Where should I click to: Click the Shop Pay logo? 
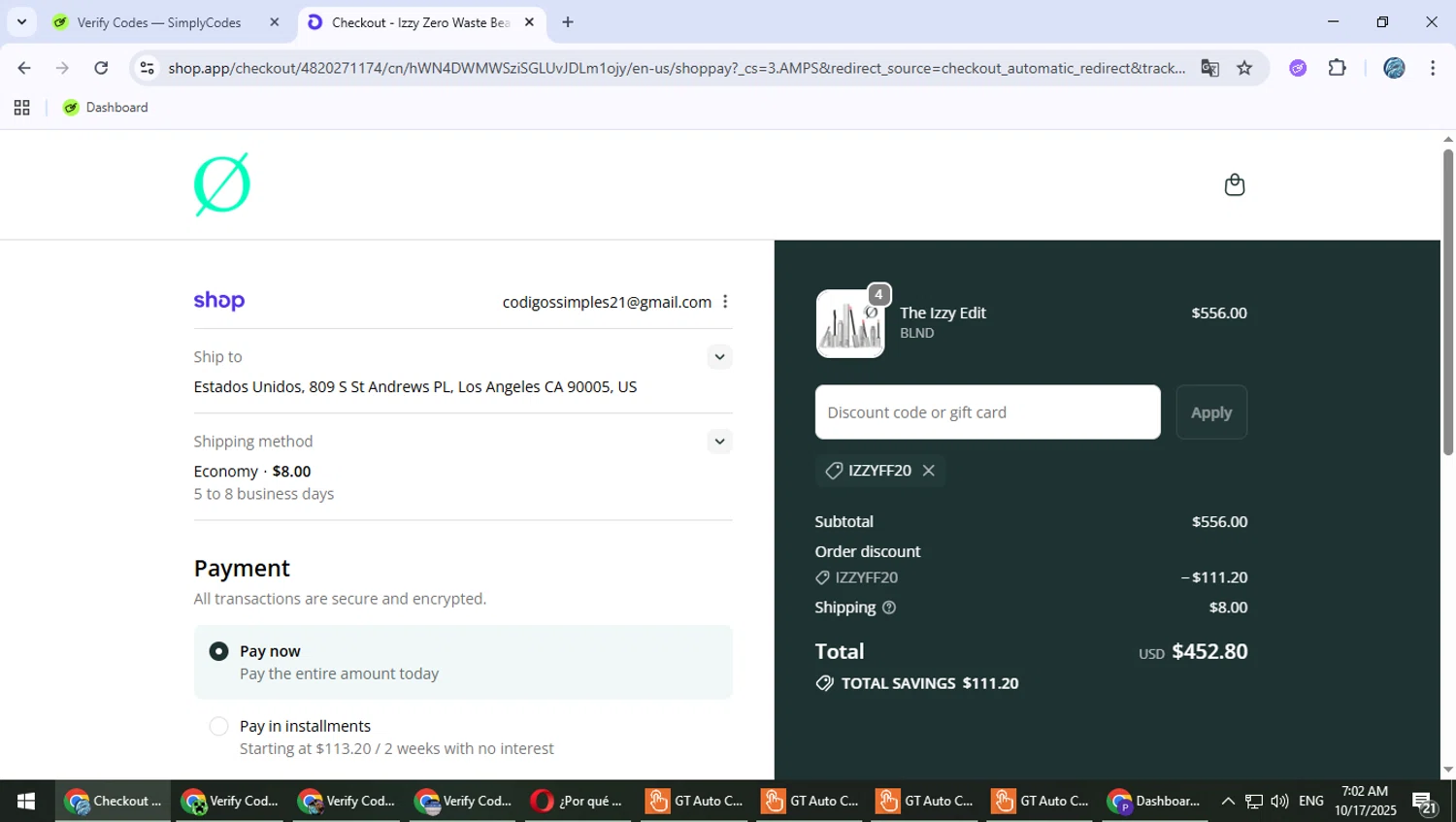tap(219, 301)
